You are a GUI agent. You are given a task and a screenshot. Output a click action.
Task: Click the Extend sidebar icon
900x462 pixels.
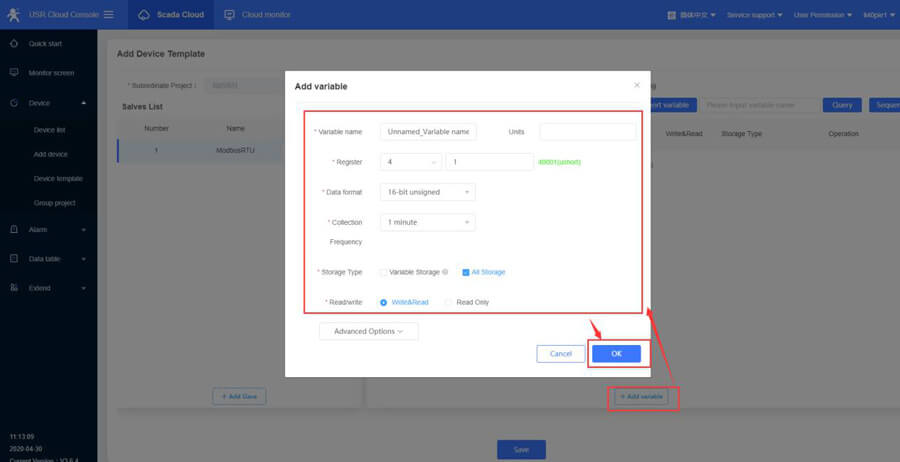(14, 288)
